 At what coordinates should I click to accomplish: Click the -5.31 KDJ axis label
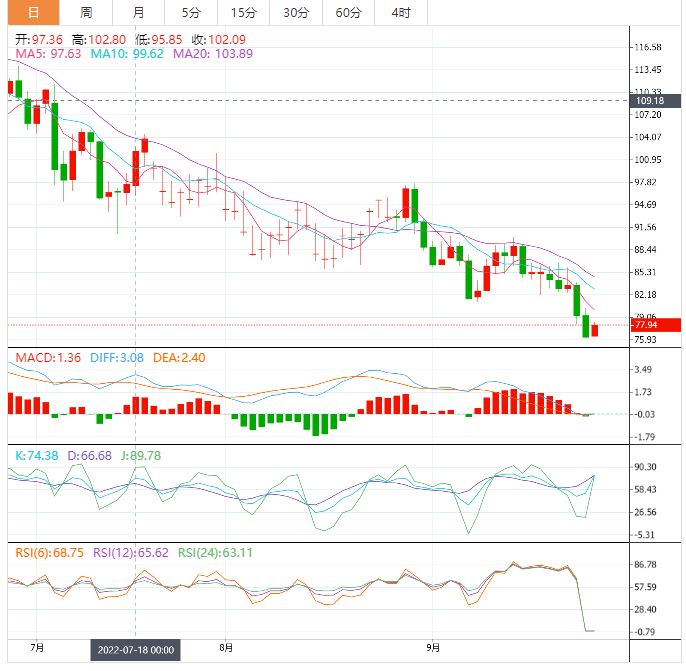pyautogui.click(x=644, y=535)
